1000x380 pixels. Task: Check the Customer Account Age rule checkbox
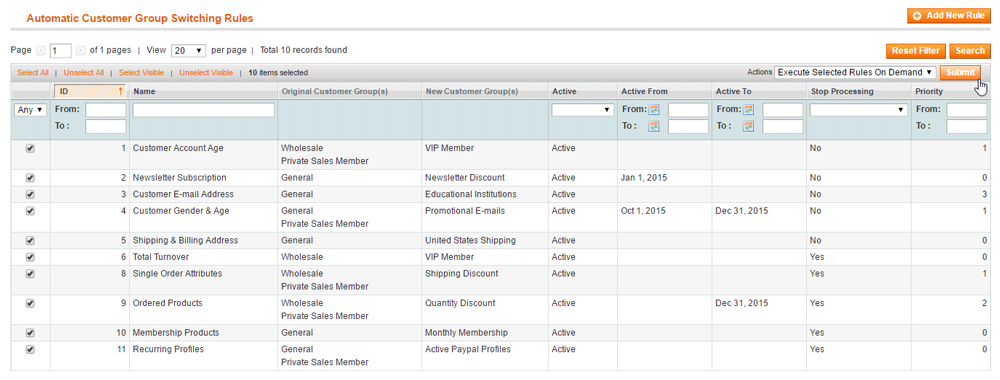click(30, 148)
